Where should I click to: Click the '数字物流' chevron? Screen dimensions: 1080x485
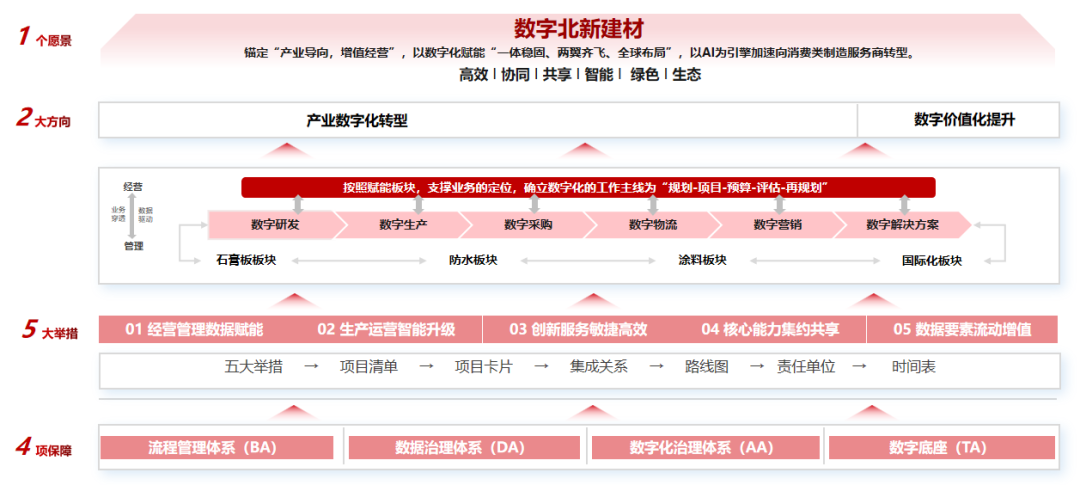[x=653, y=225]
